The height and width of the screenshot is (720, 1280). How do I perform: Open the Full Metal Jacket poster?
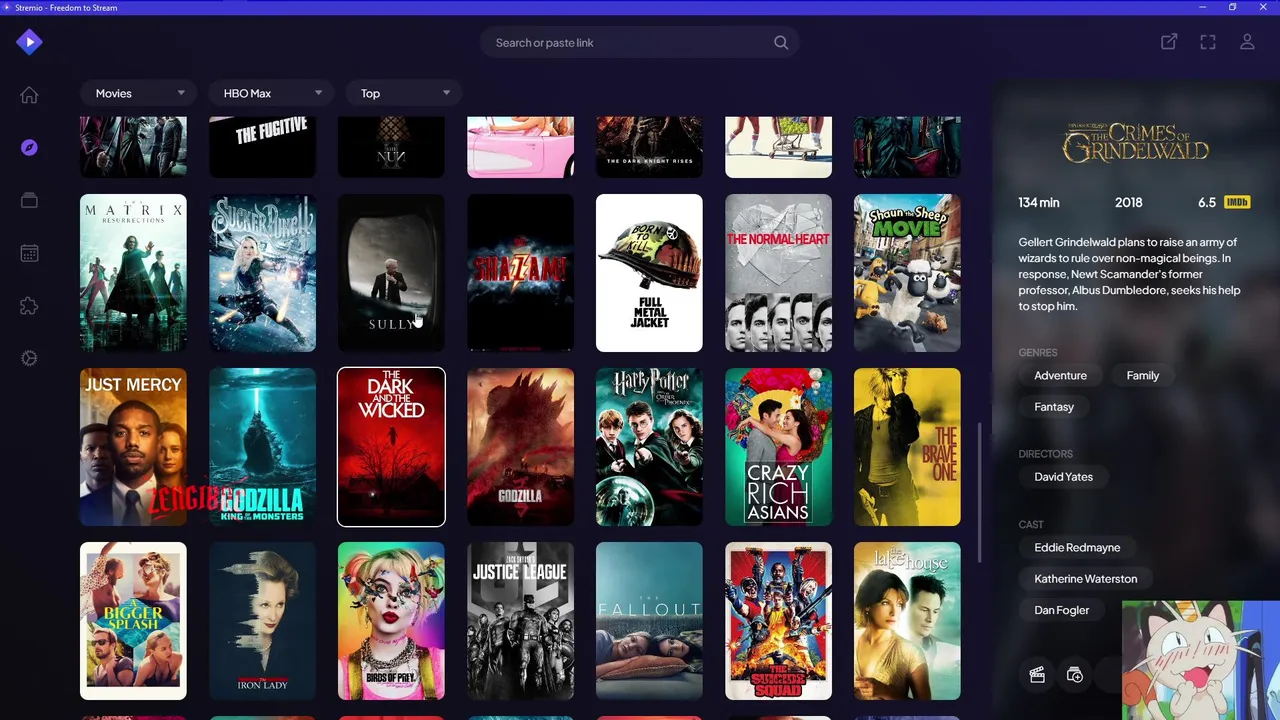tap(649, 273)
